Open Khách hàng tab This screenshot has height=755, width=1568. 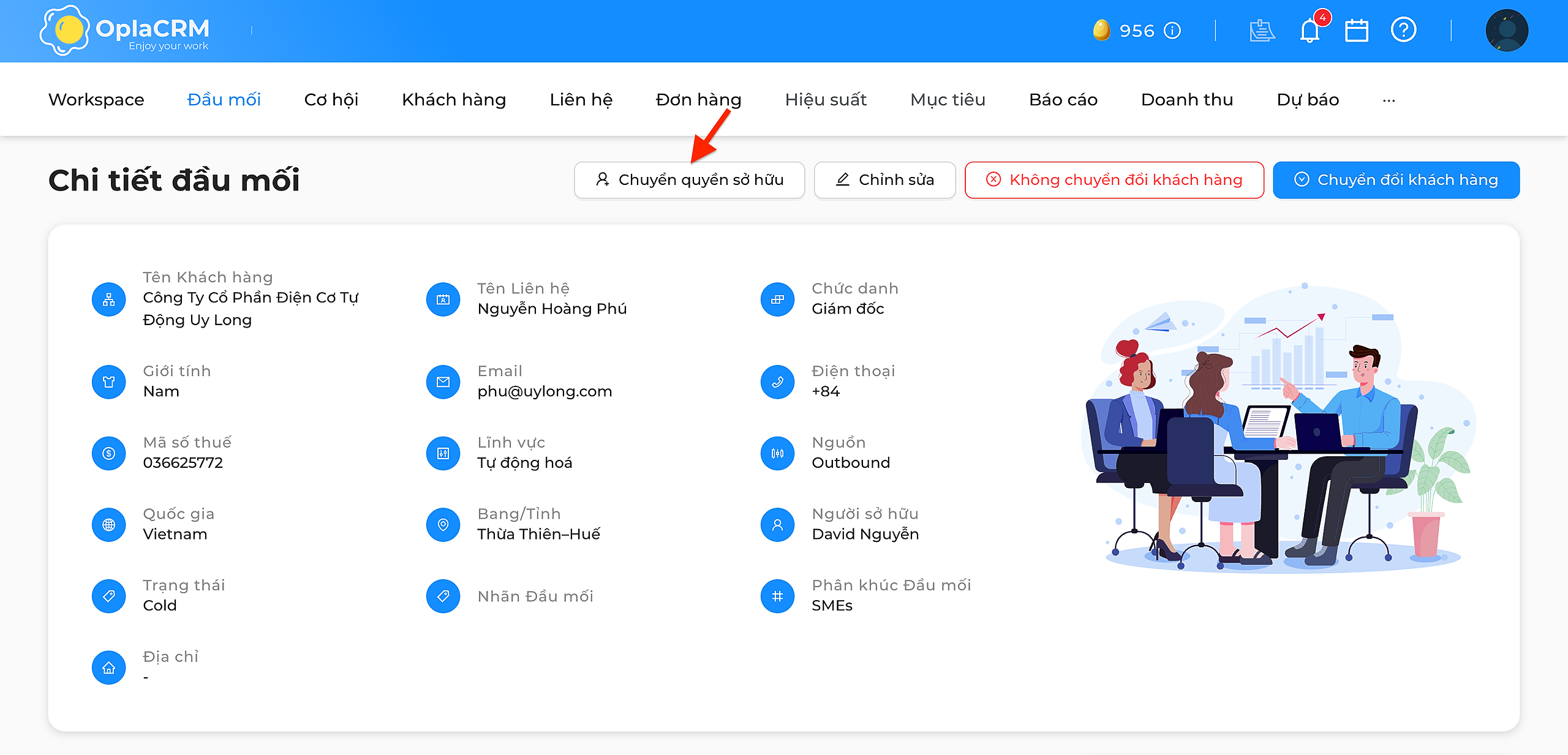pyautogui.click(x=454, y=99)
